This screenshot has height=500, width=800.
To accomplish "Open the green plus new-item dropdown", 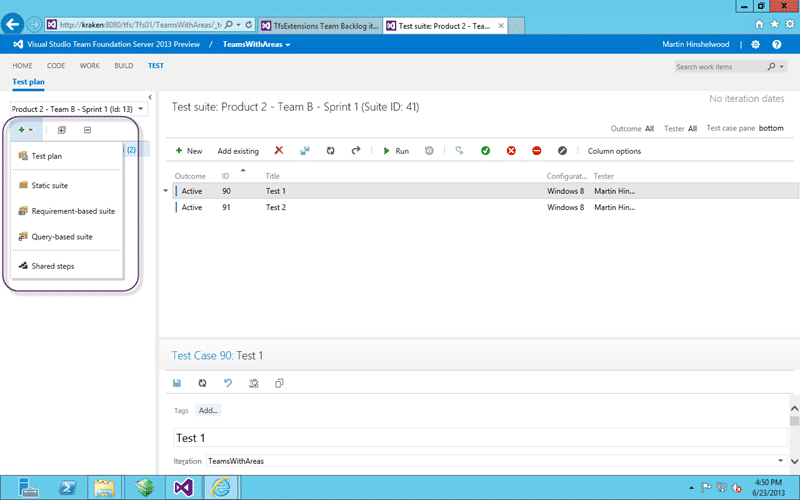I will click(x=26, y=130).
